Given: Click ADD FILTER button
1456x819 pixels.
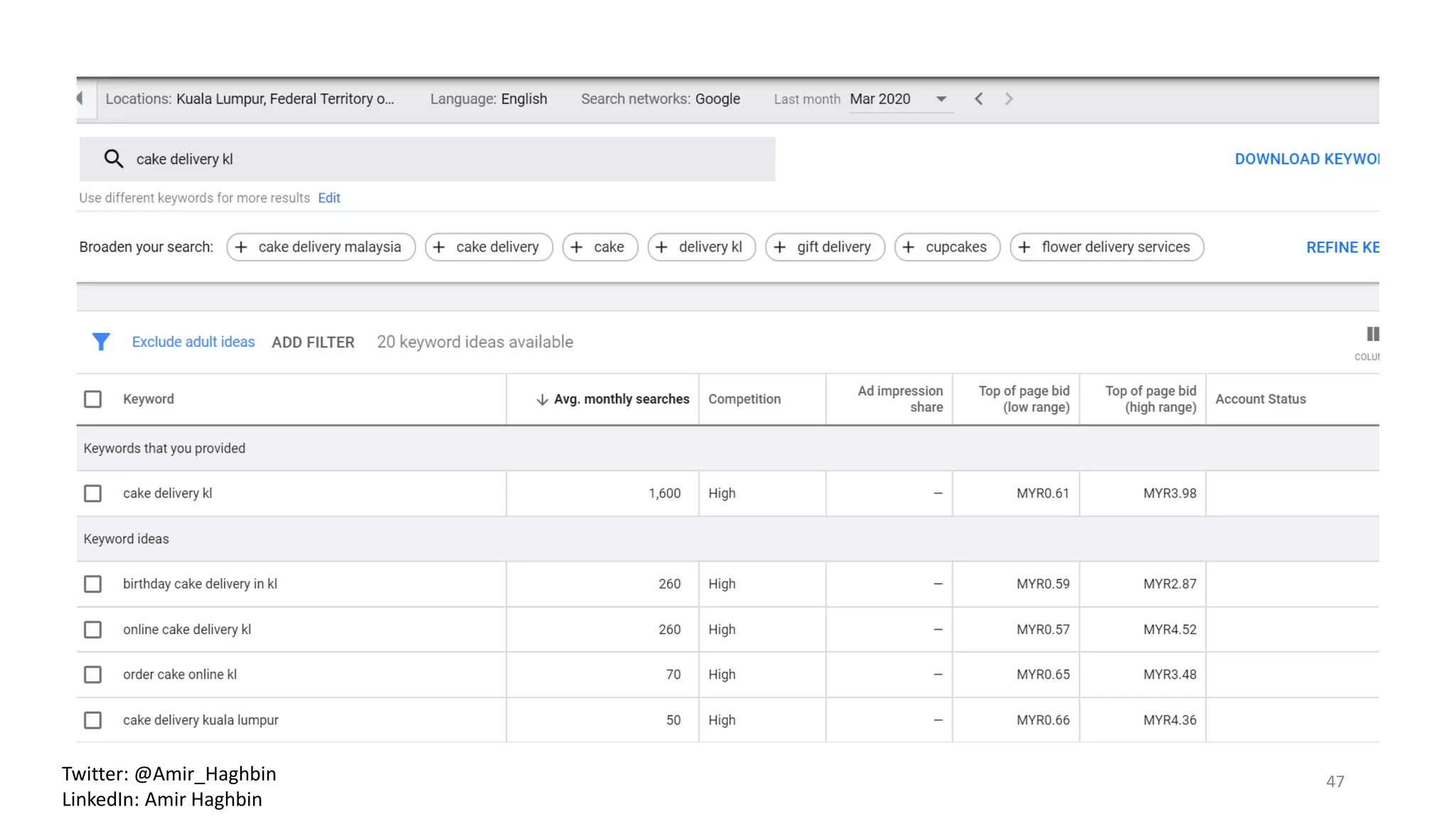Looking at the screenshot, I should 313,342.
